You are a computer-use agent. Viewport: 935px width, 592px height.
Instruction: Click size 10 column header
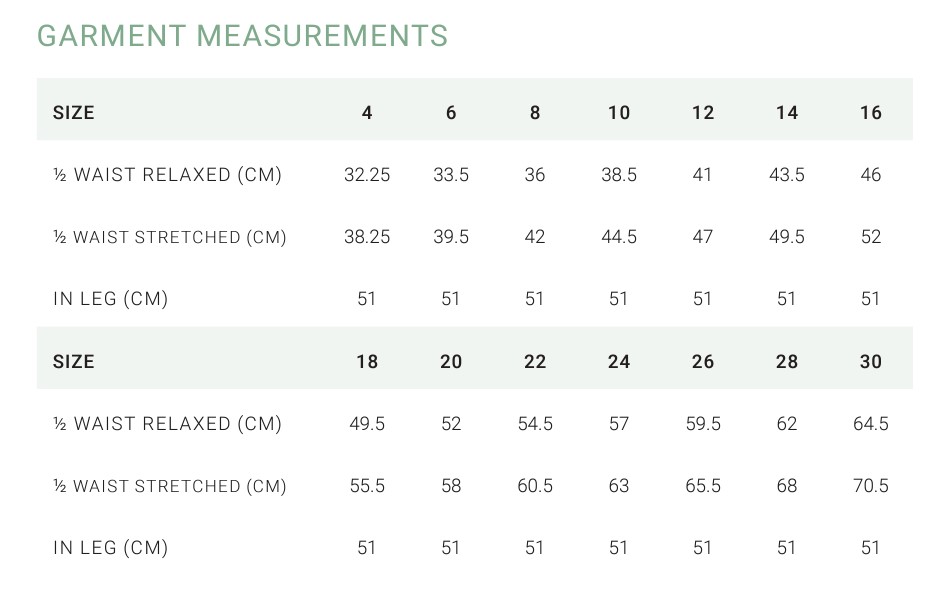(619, 113)
